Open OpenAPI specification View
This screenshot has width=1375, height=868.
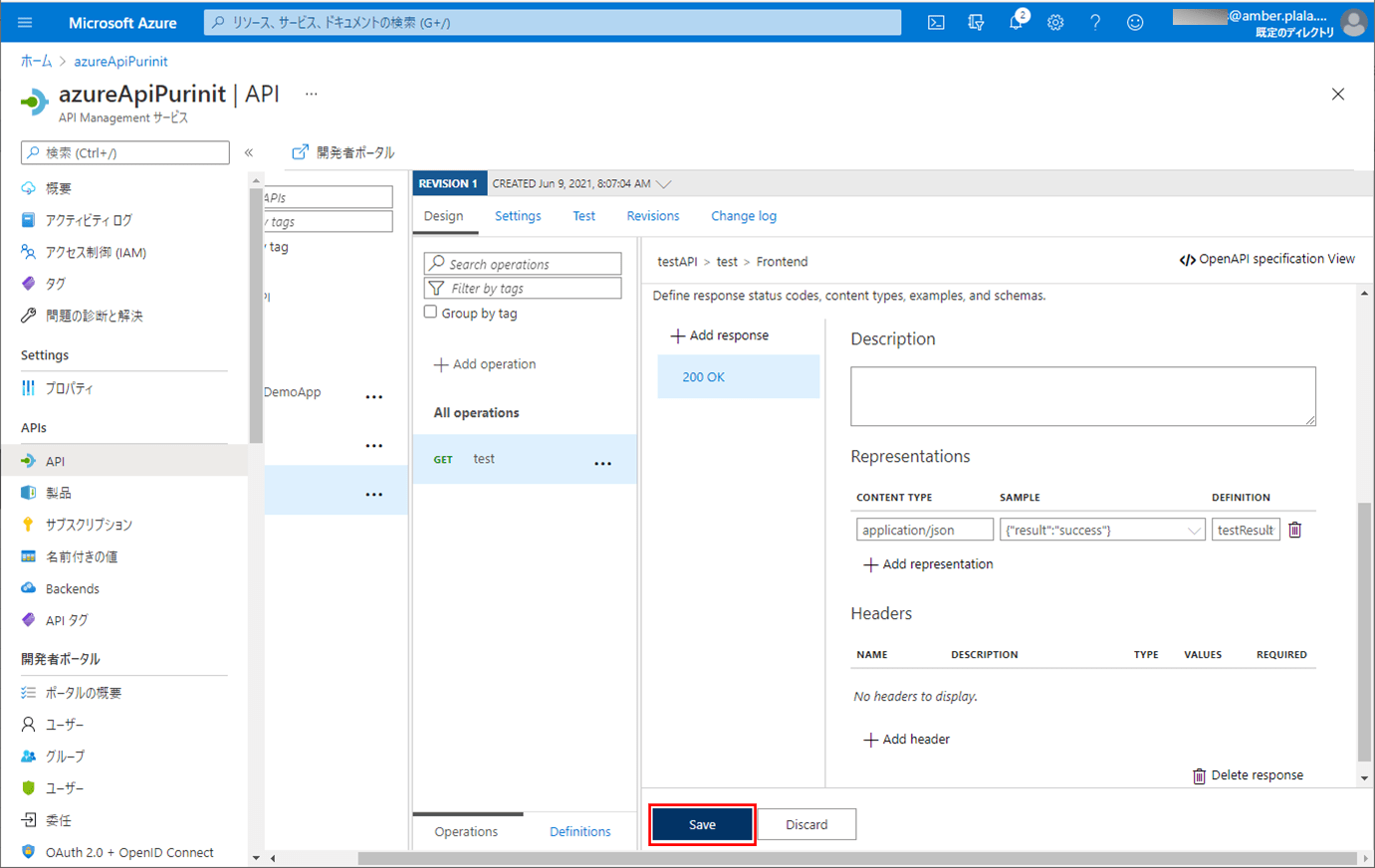pyautogui.click(x=1266, y=259)
